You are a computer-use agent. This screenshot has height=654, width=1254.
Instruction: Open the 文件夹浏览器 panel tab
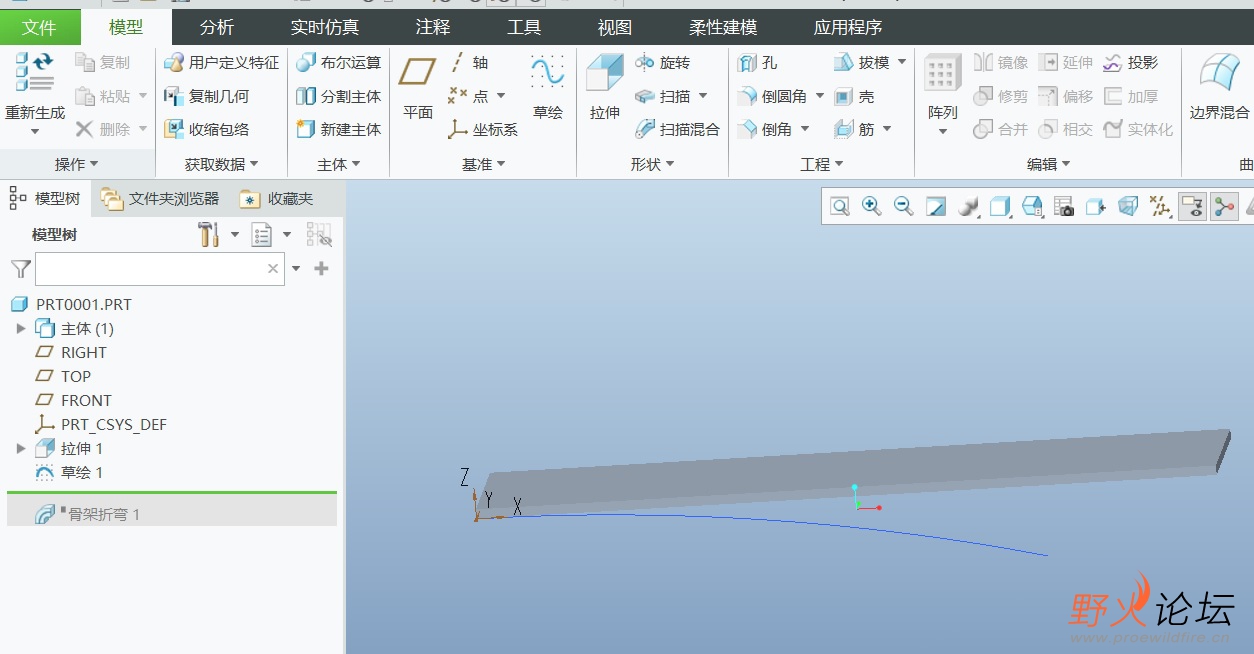click(160, 199)
